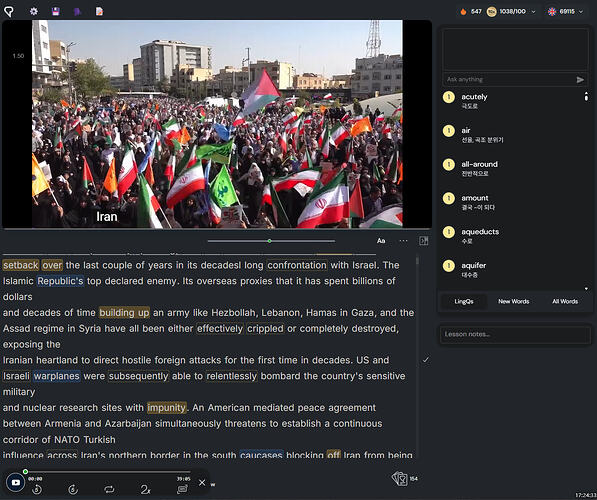Switch to the New Words tab
Viewport: 597px width, 500px height.
[514, 301]
